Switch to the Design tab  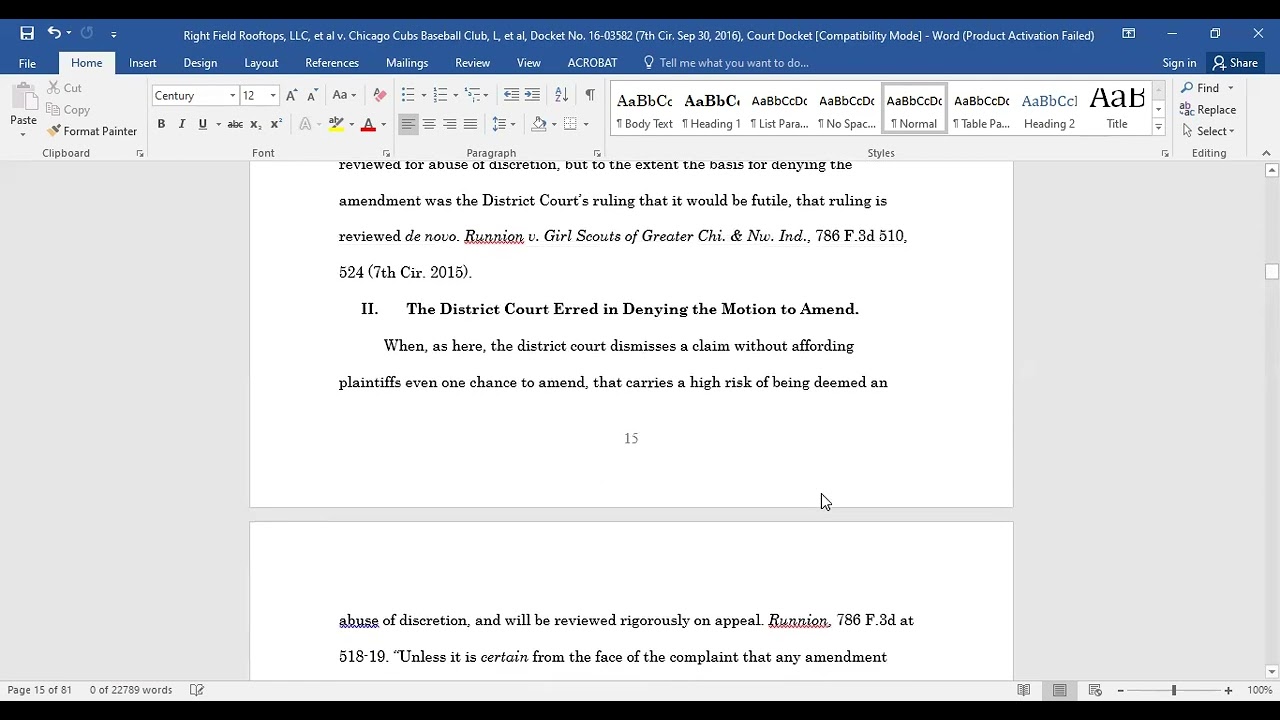tap(200, 63)
